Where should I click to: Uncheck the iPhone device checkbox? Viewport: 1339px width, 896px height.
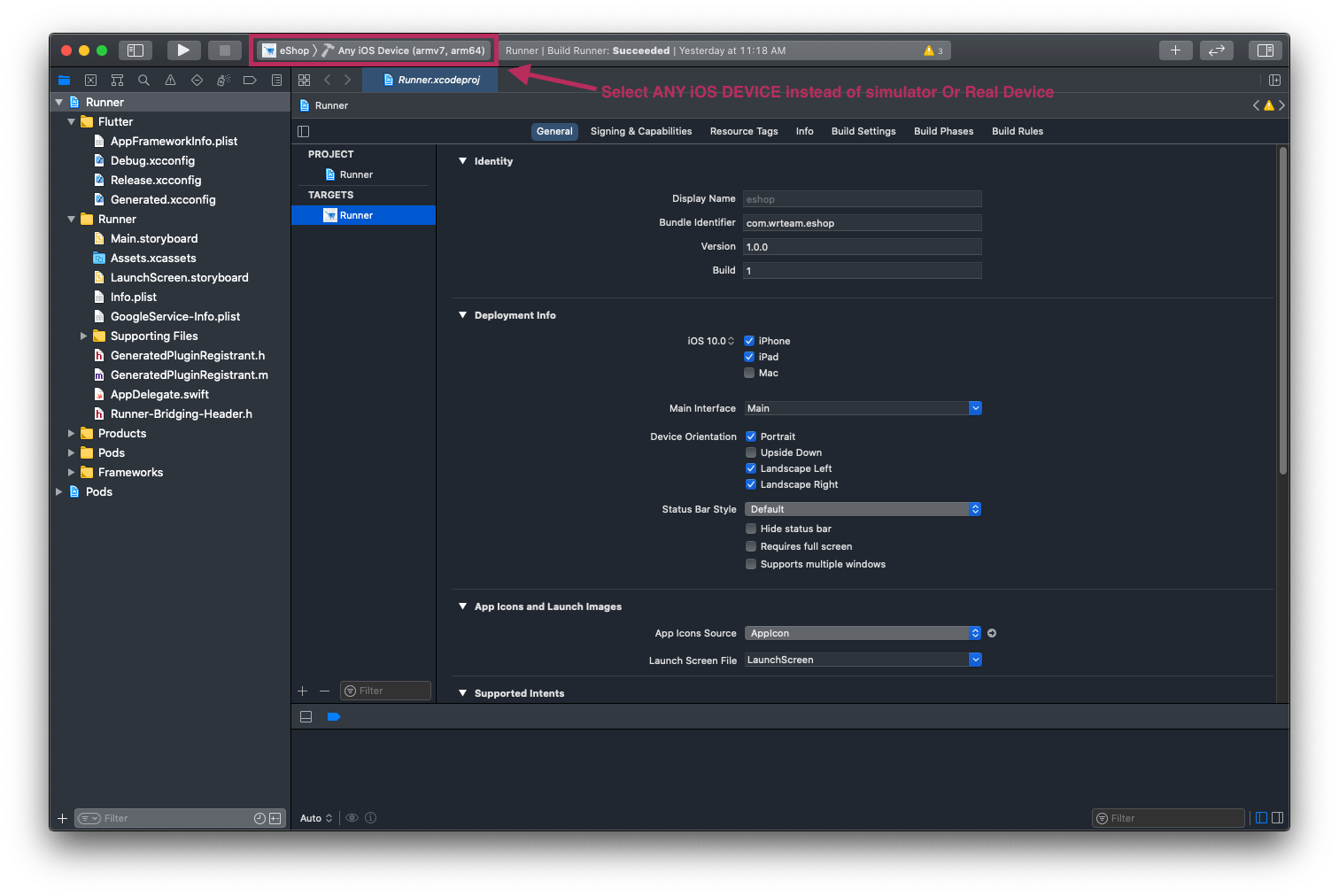749,341
